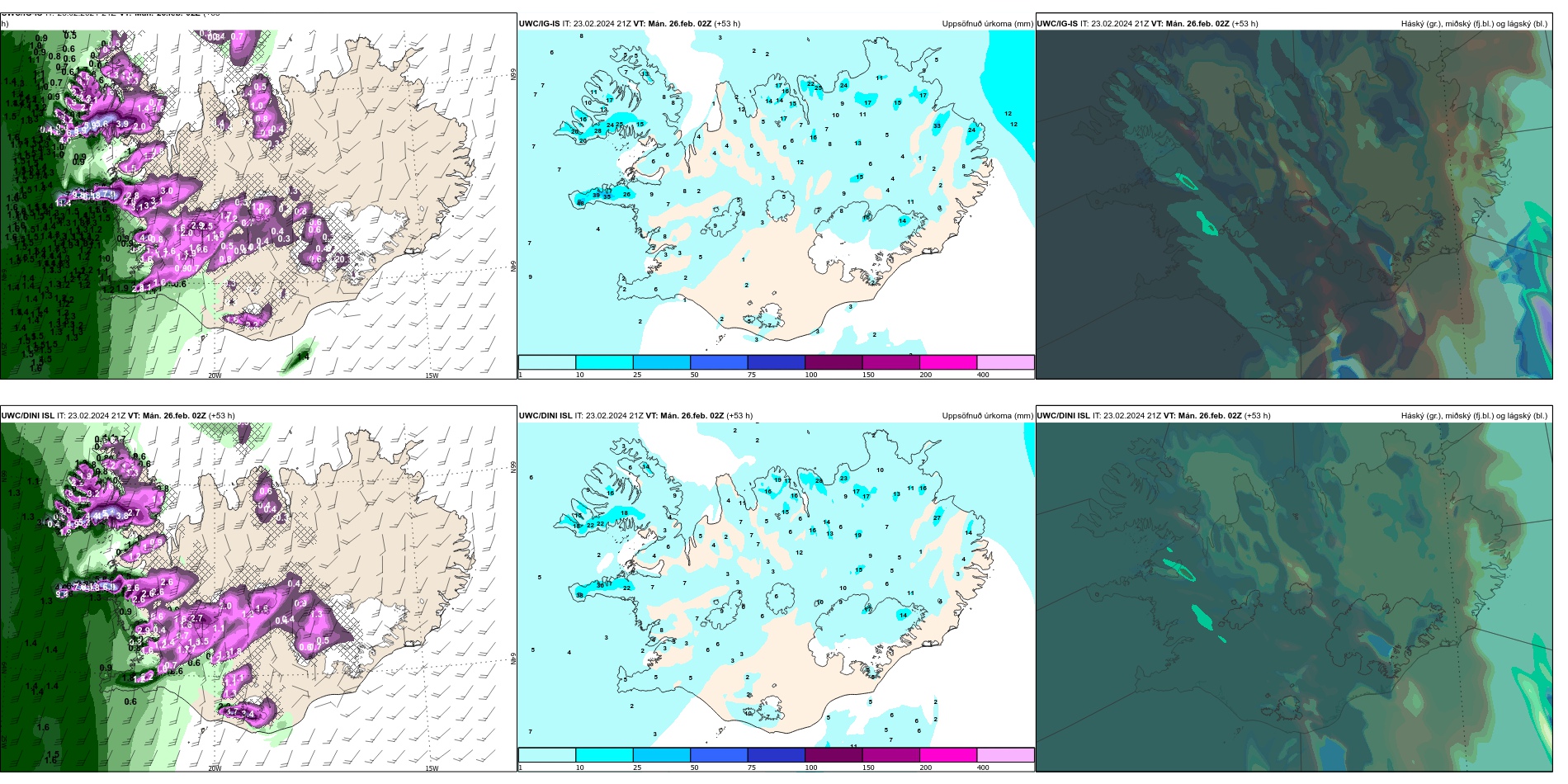Click 'Uppsöfnuð úrkoma (mm)' label in DINI ISL panel
Screen dimensions: 1568x784
click(x=987, y=416)
